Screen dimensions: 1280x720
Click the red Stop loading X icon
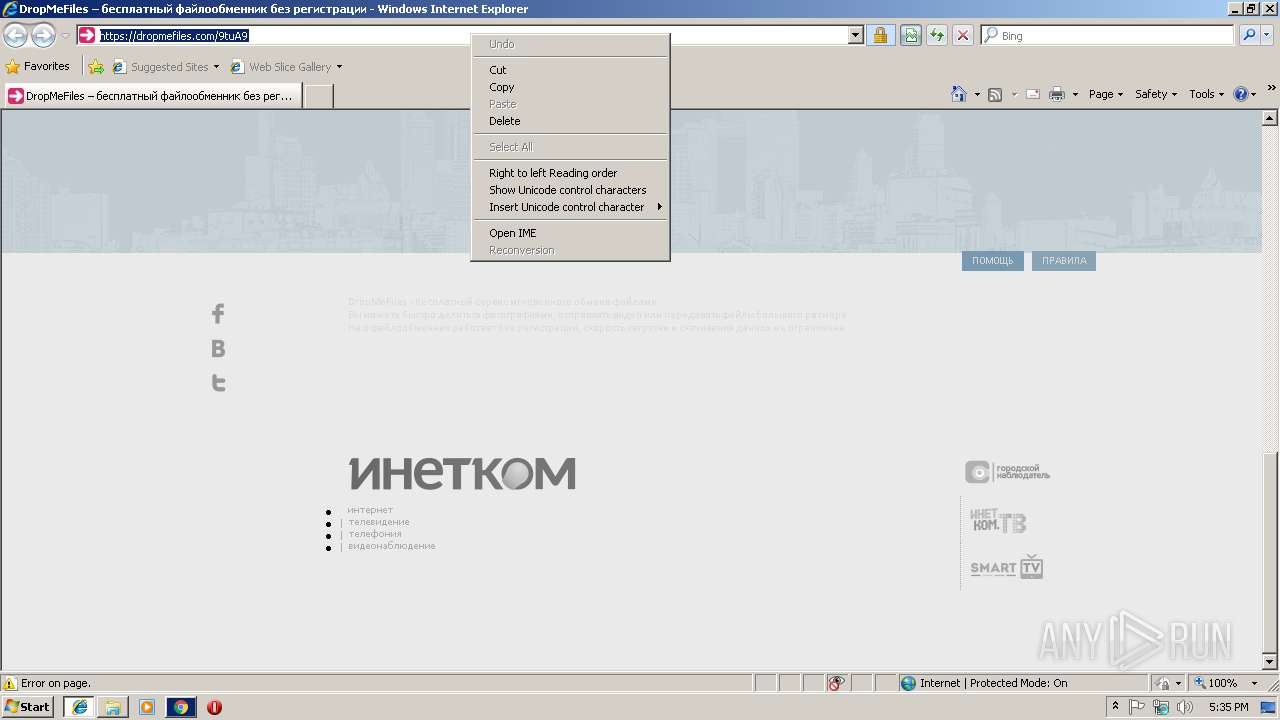point(963,35)
